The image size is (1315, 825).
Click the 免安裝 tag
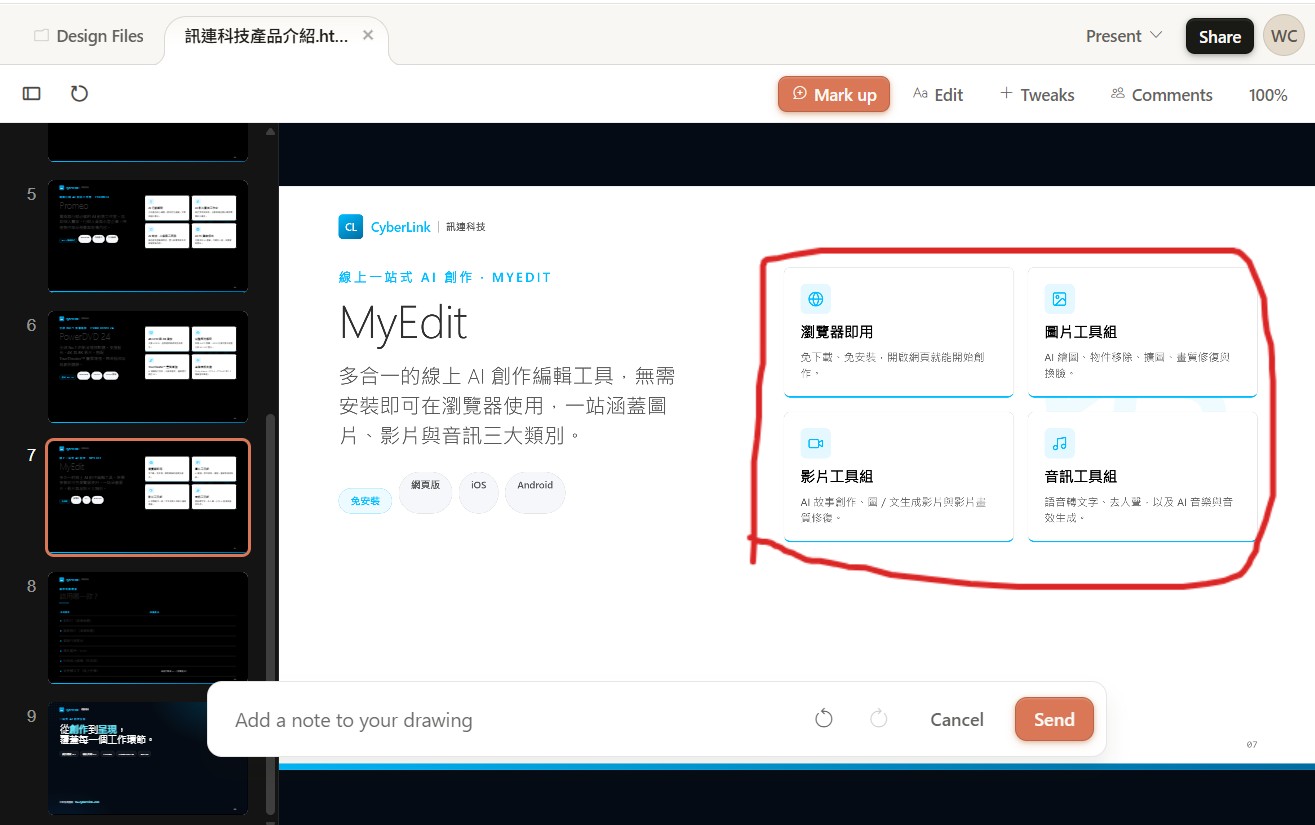point(365,500)
